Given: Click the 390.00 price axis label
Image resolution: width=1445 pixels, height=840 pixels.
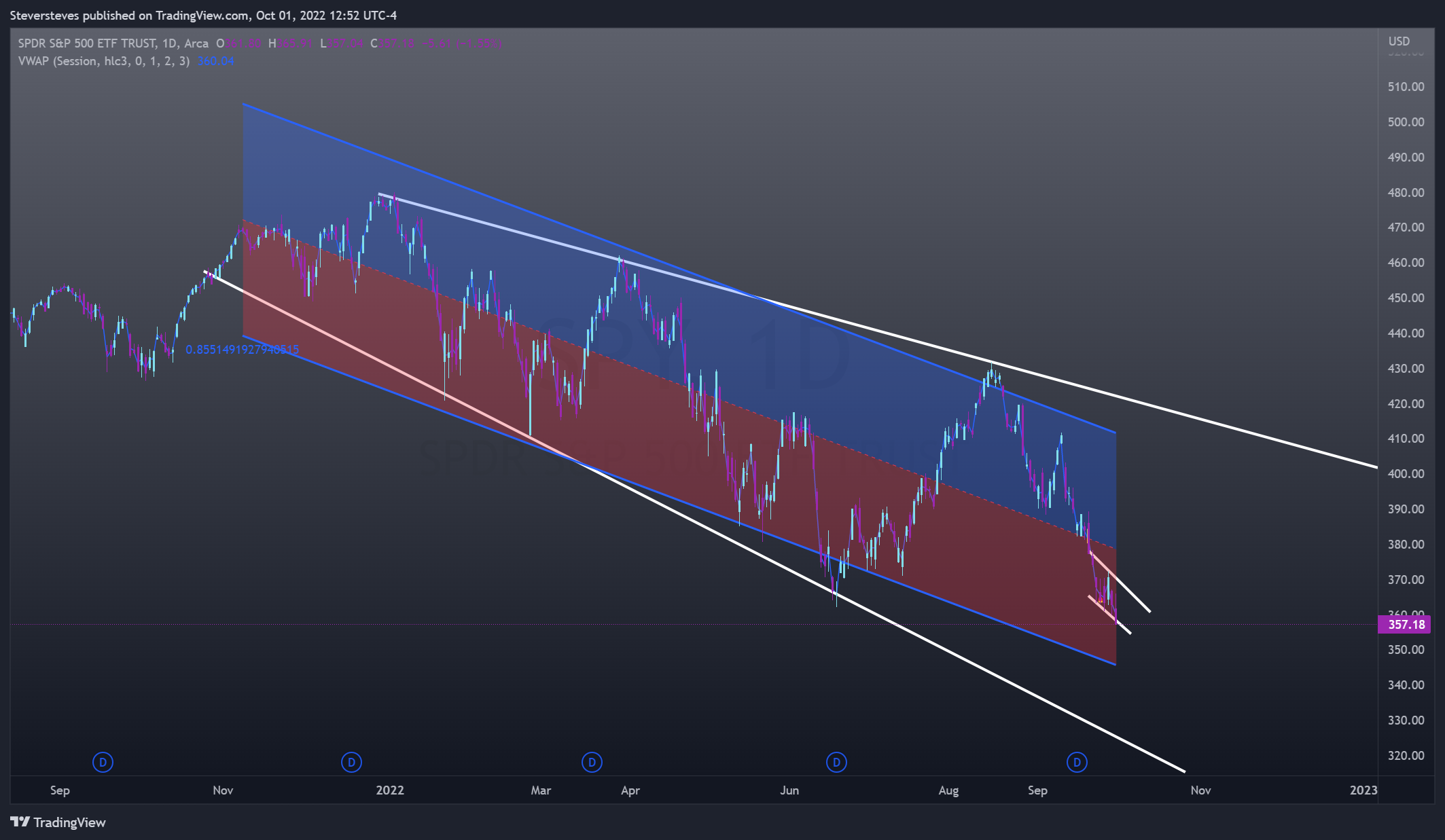Looking at the screenshot, I should [x=1406, y=509].
